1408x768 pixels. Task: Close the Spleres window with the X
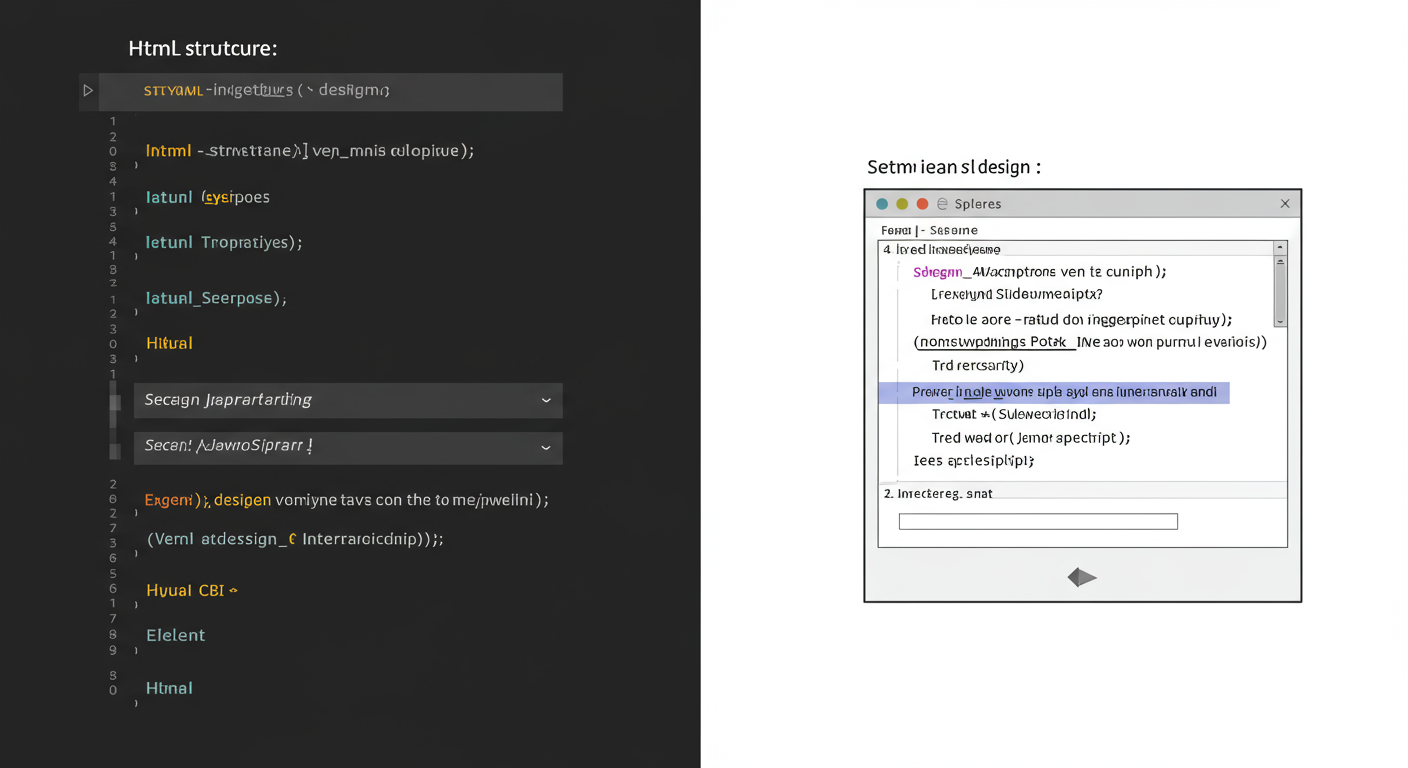click(x=1285, y=204)
